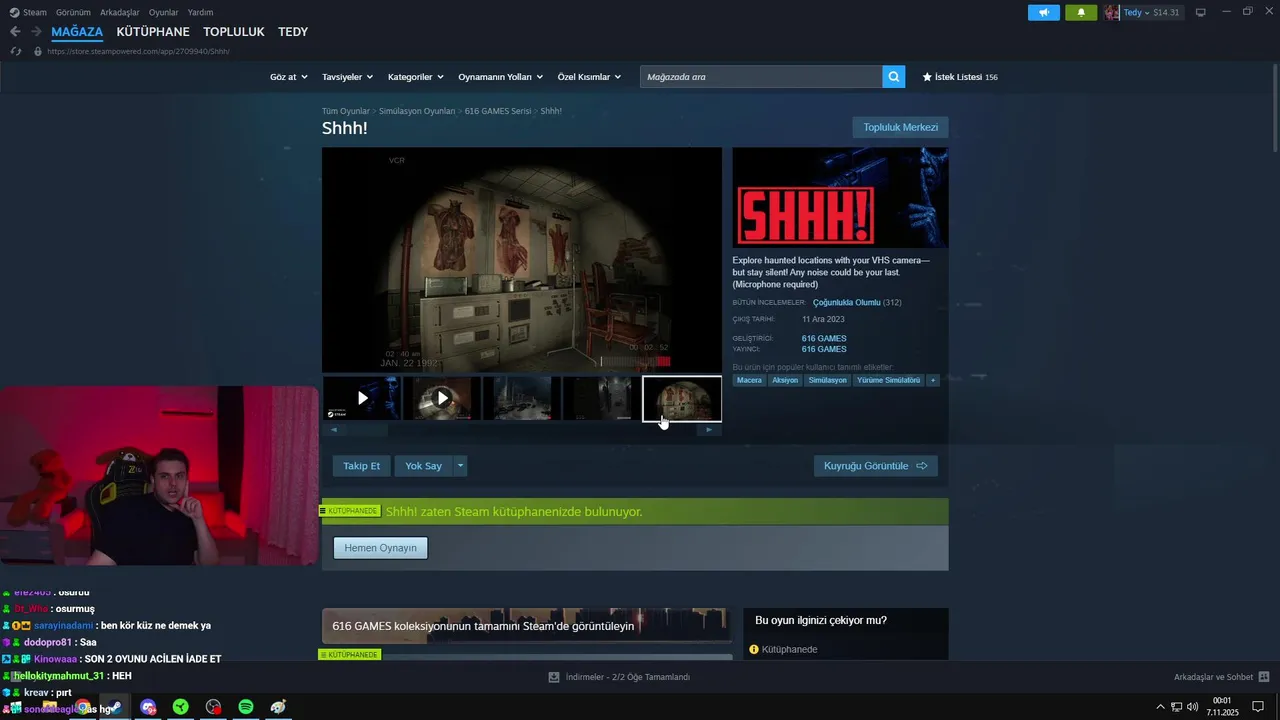
Task: Open the green app icon after Discord in the taskbar
Action: click(x=180, y=707)
